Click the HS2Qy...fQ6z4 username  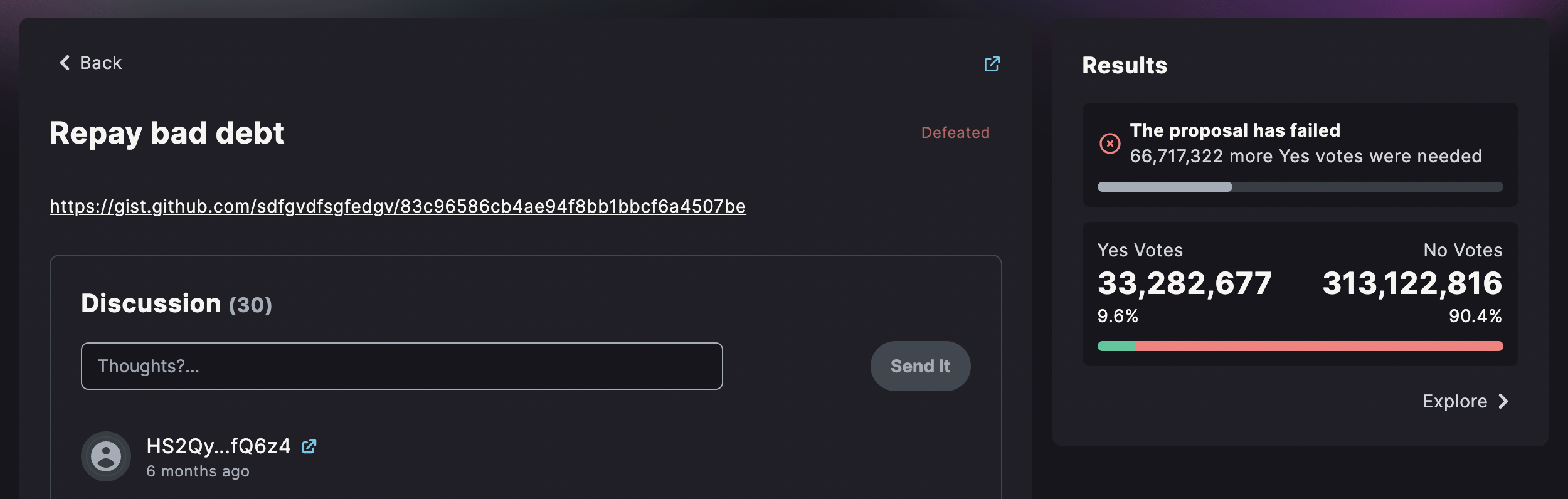point(219,446)
